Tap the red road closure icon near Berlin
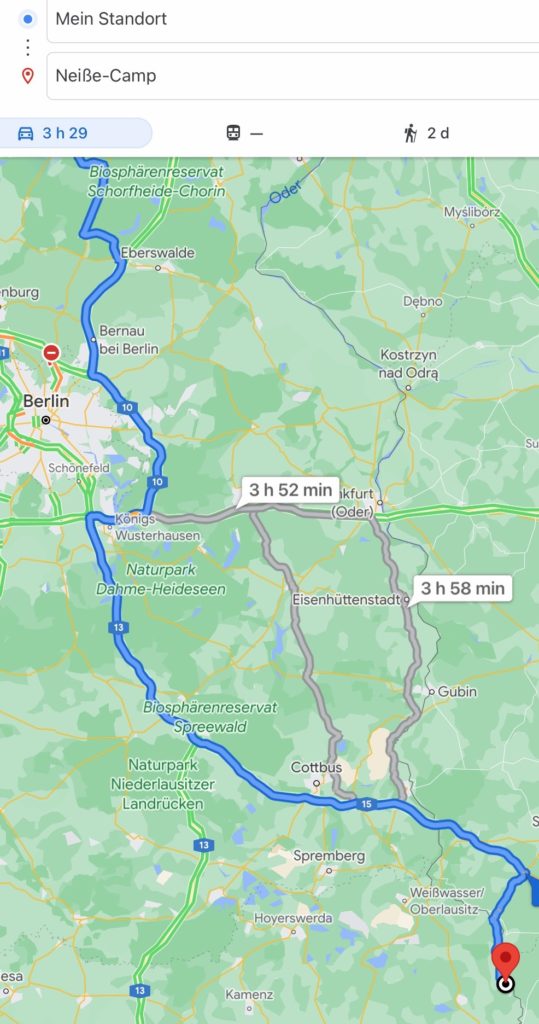The width and height of the screenshot is (539, 1024). point(51,353)
